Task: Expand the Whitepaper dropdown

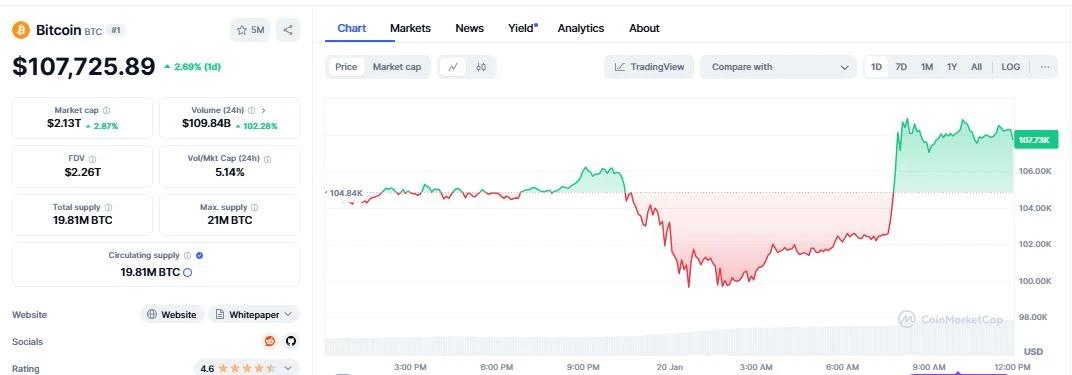Action: click(x=254, y=314)
